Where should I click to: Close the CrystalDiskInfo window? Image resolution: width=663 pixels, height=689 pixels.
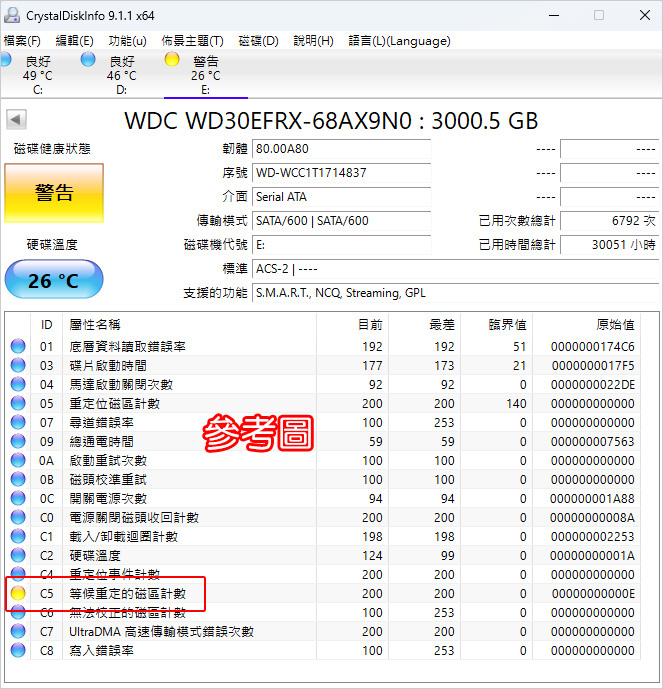(645, 15)
